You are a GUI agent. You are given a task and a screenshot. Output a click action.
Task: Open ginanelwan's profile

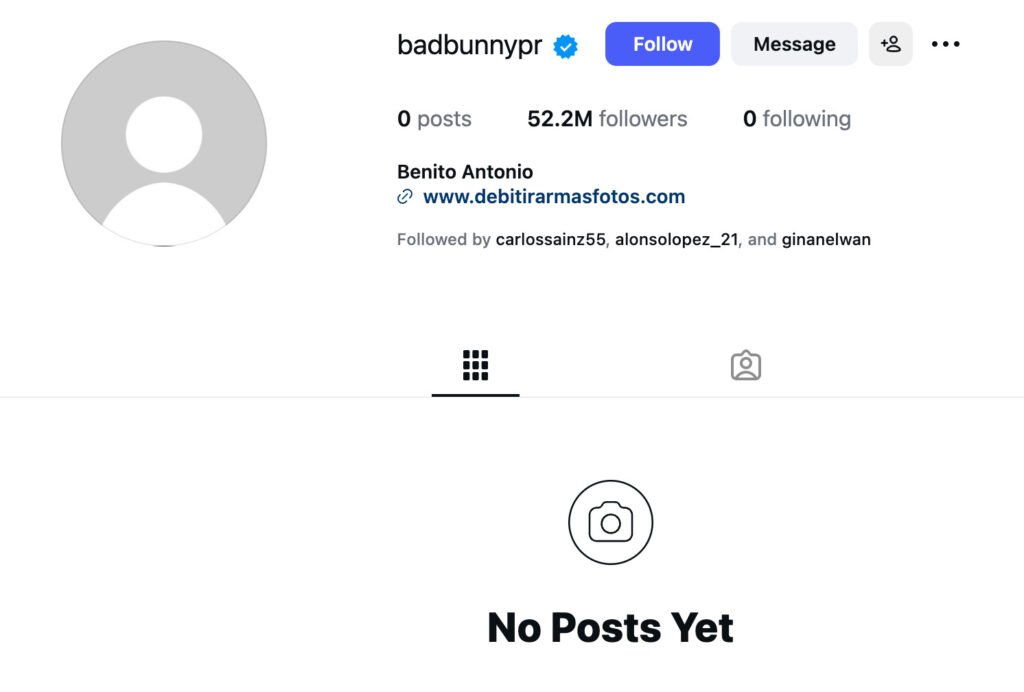coord(825,240)
